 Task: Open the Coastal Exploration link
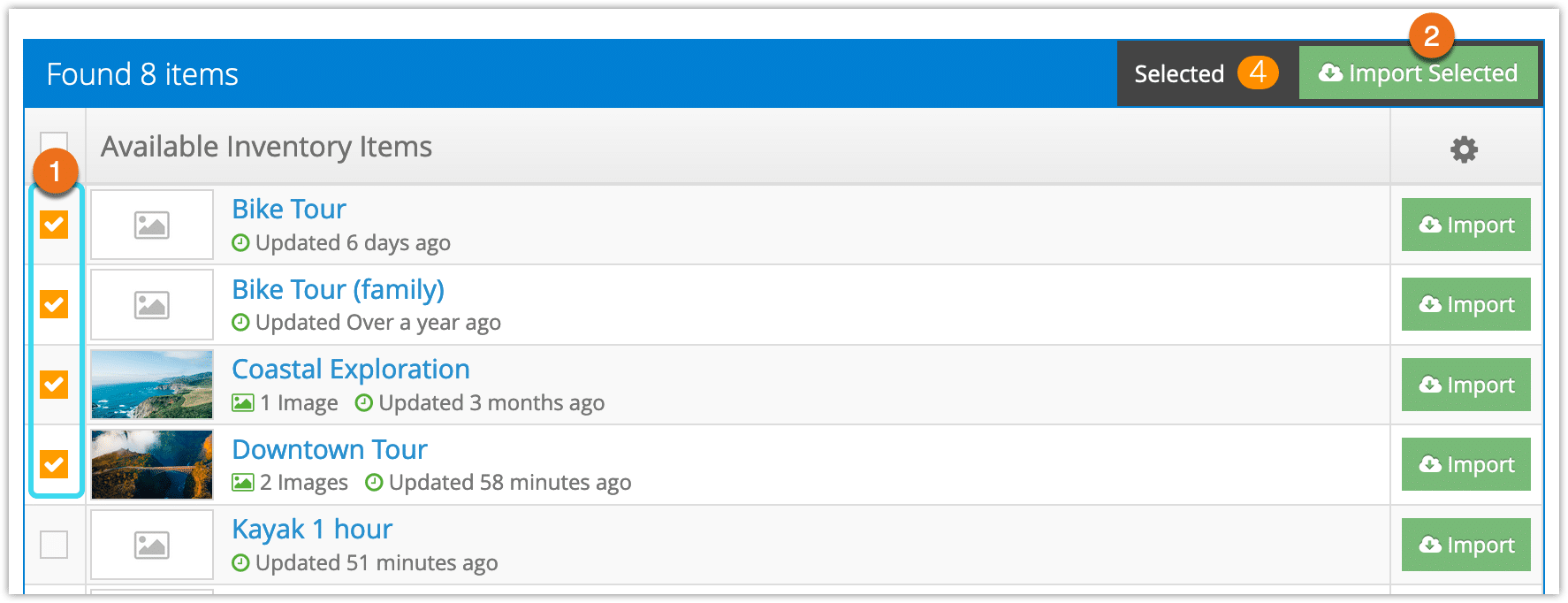(351, 369)
